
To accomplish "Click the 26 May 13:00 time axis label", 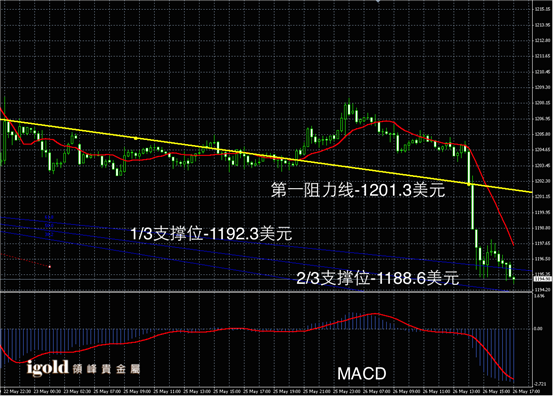I will click(467, 391).
